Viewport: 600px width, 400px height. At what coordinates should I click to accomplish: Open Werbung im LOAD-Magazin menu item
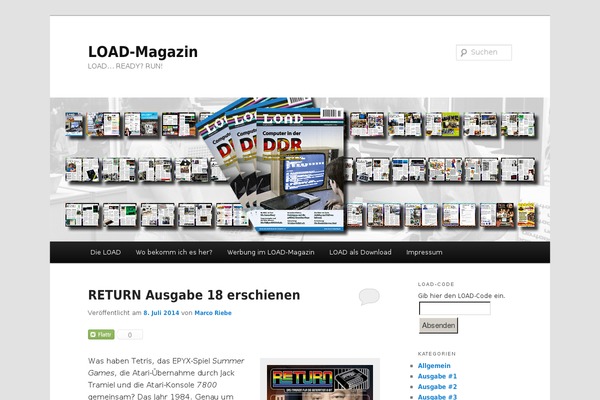click(x=271, y=252)
